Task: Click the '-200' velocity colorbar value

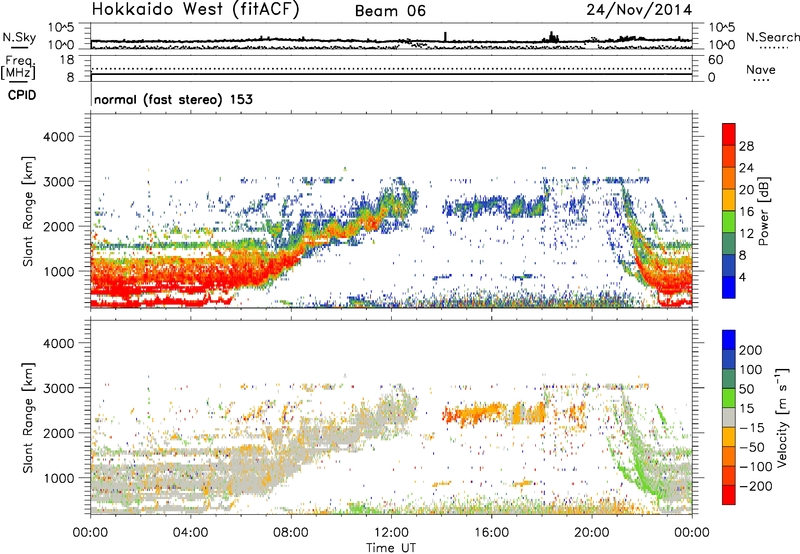Action: coord(755,486)
